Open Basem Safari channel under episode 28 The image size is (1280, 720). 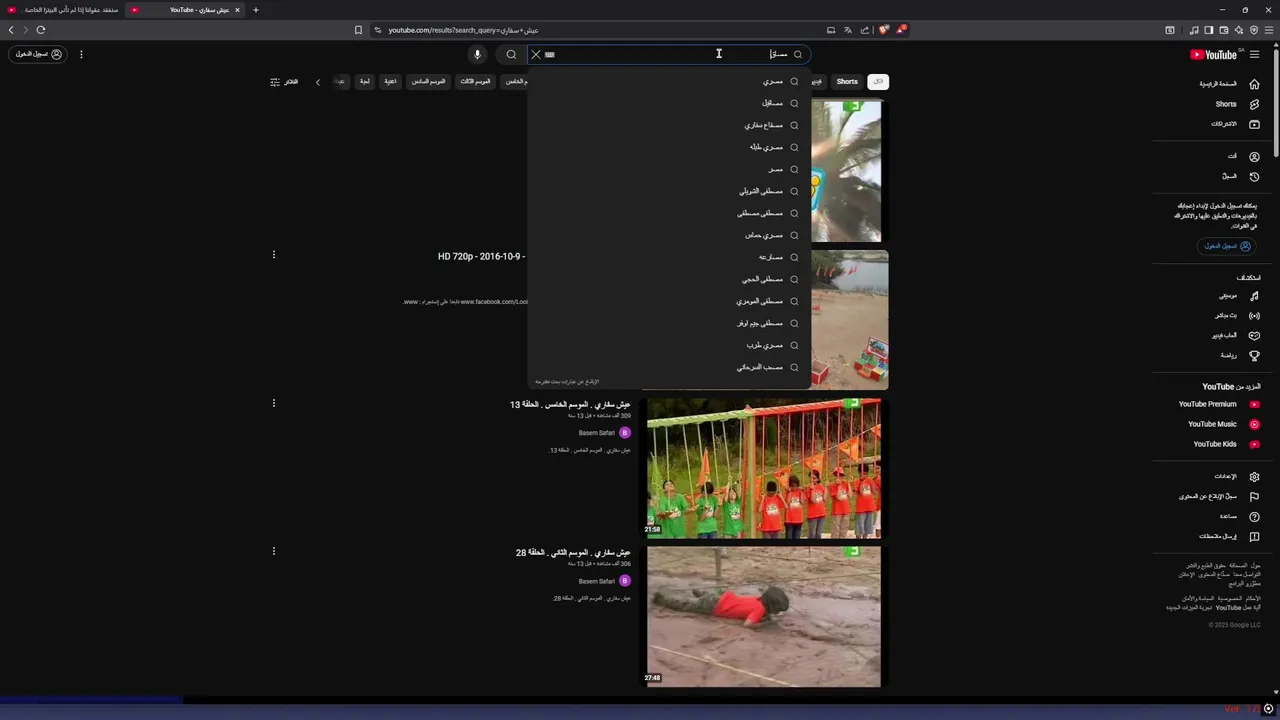point(597,581)
